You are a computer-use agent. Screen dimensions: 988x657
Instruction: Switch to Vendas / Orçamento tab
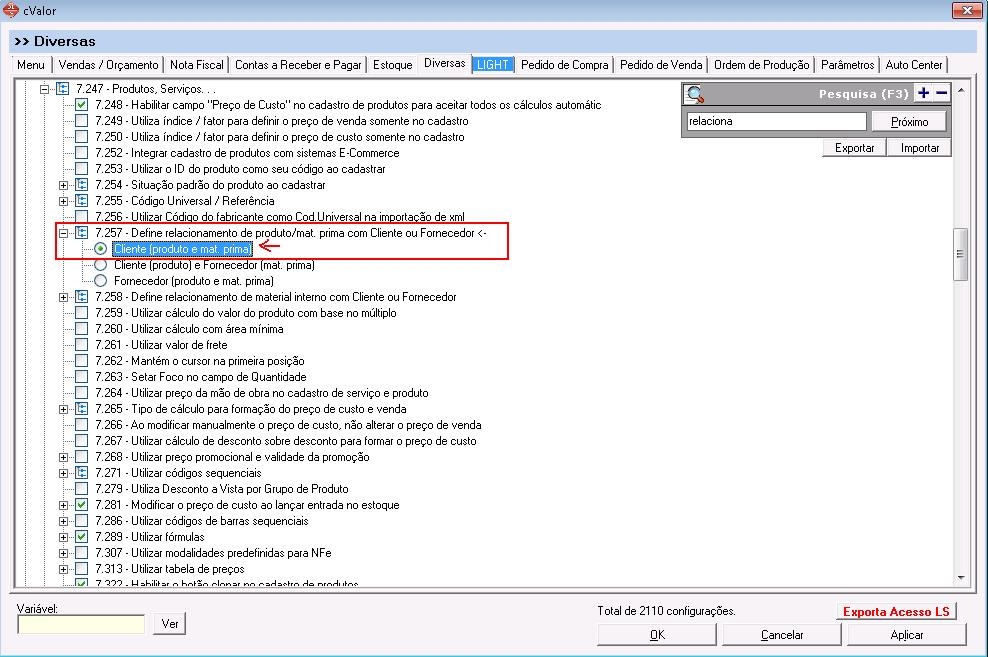pos(108,65)
